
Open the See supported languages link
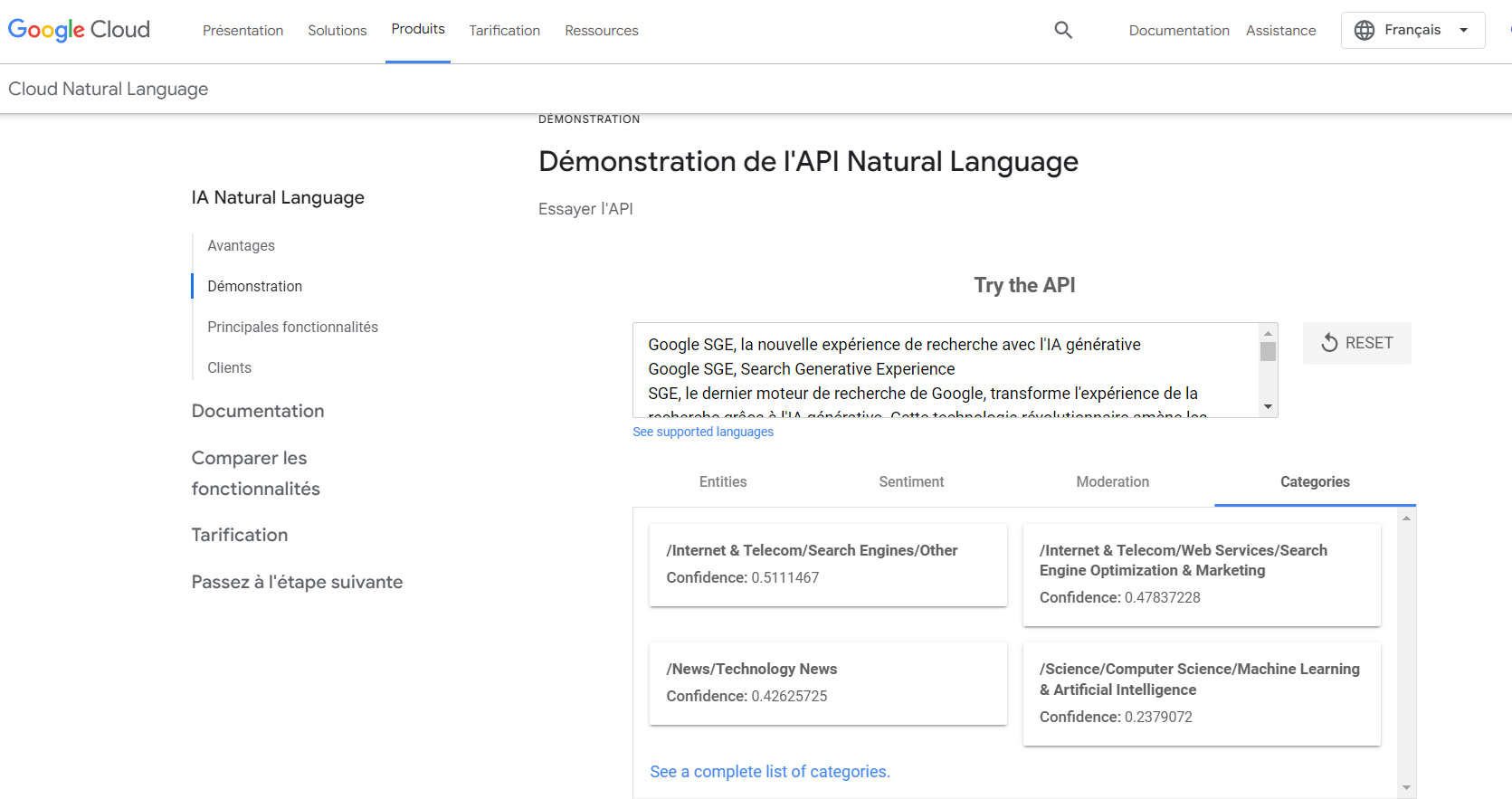(x=703, y=432)
